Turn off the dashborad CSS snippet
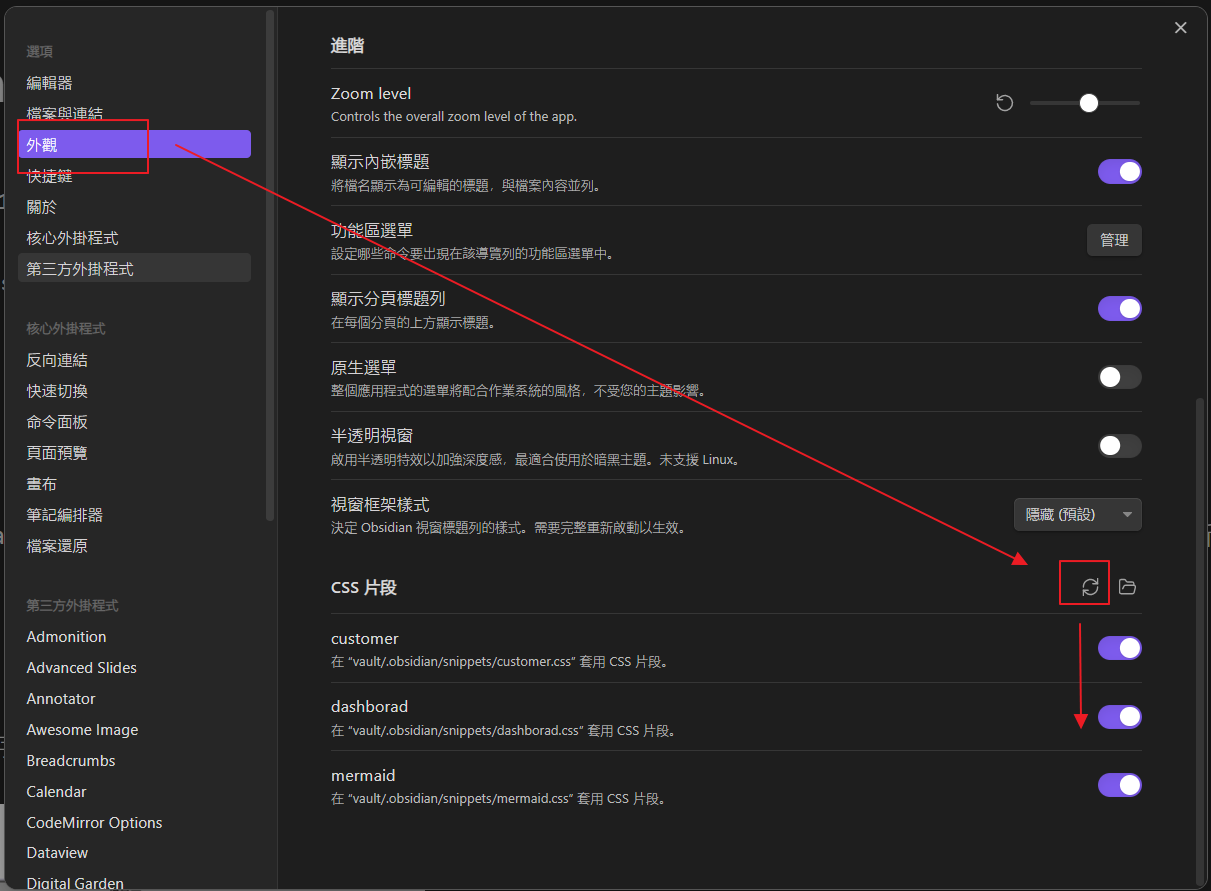The width and height of the screenshot is (1211, 891). point(1119,717)
